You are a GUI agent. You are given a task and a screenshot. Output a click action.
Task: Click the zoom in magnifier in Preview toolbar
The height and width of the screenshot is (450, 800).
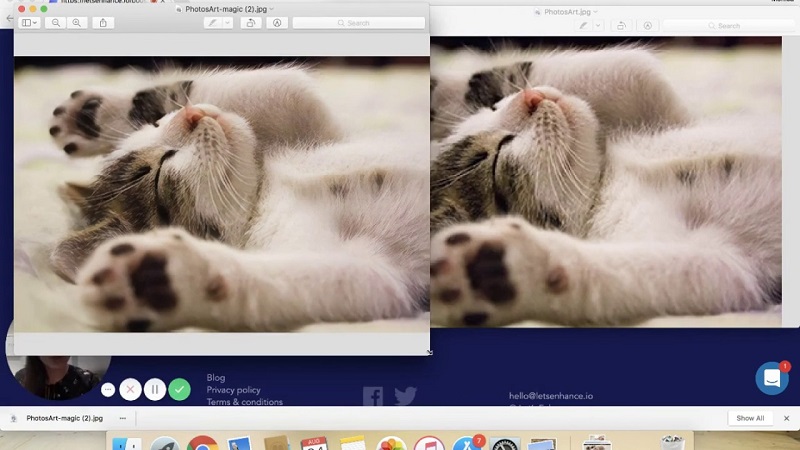(76, 23)
